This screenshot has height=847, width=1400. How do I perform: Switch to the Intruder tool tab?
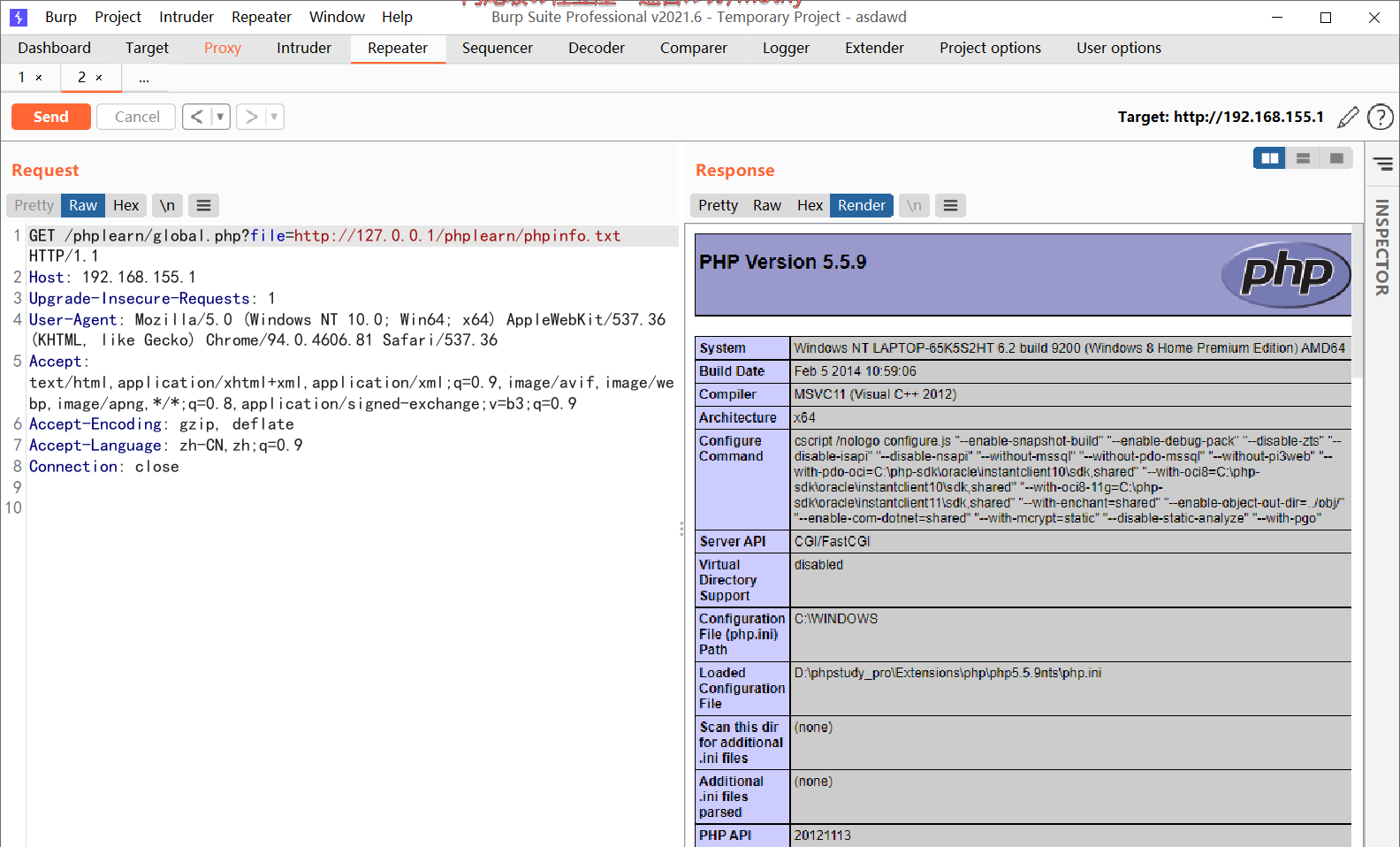click(304, 48)
